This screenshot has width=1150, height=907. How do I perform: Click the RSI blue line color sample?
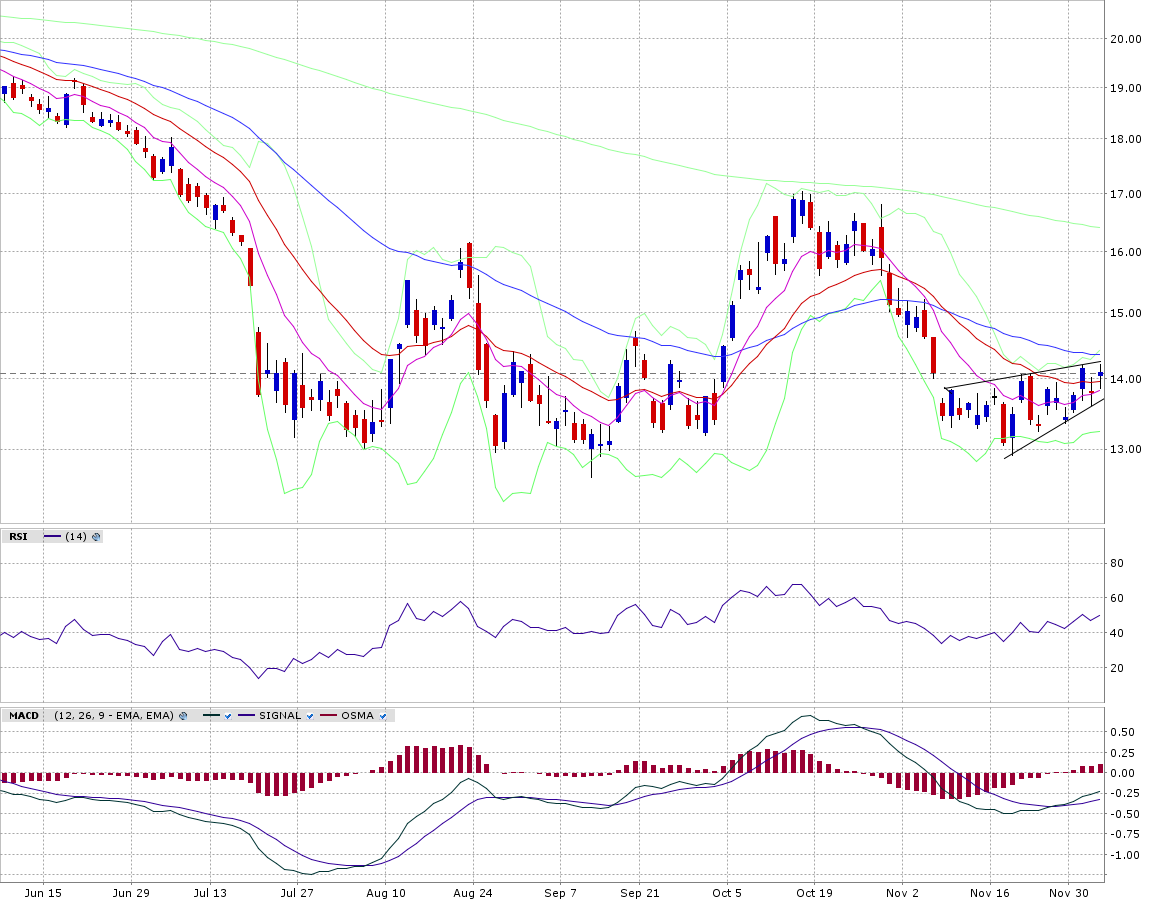[x=52, y=537]
